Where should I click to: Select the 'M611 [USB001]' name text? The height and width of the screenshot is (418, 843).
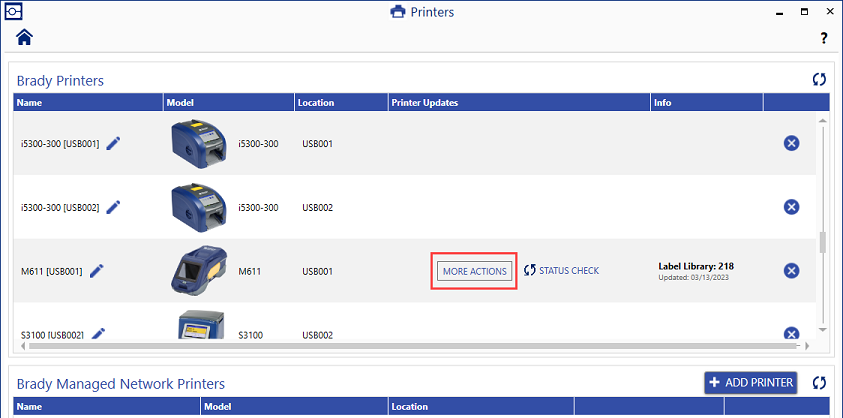point(52,271)
